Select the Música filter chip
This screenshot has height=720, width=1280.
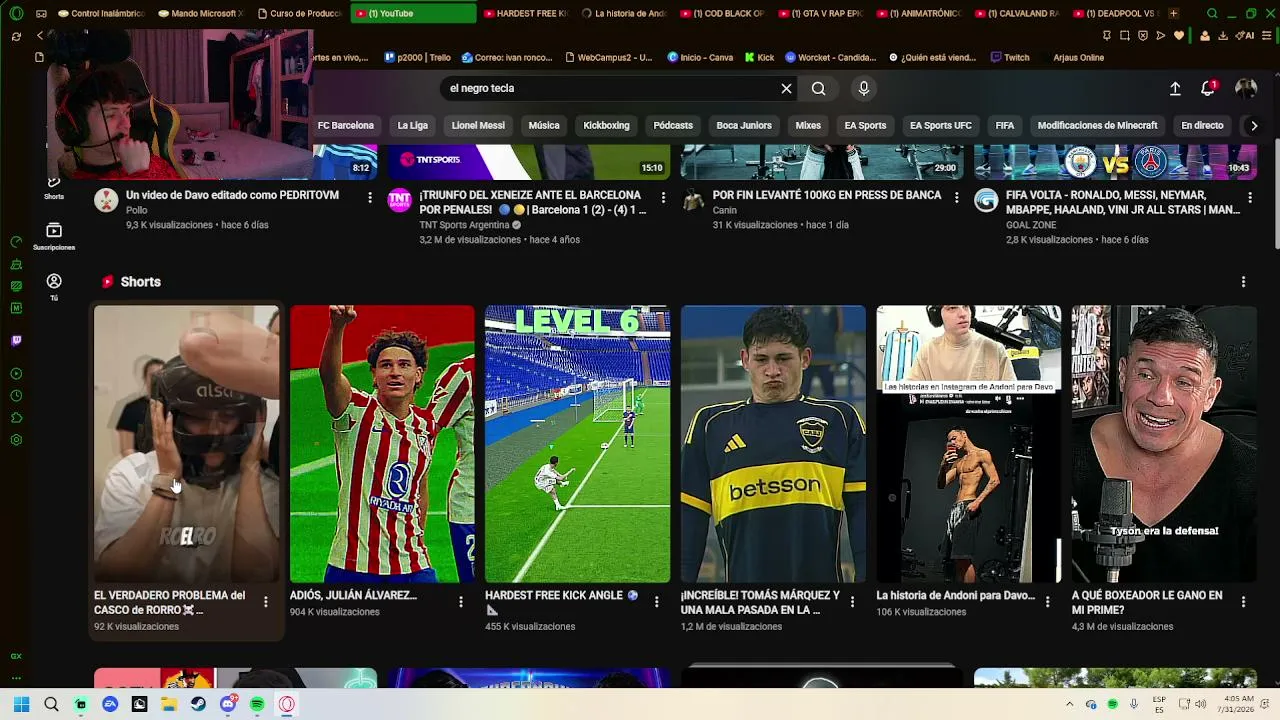point(544,125)
